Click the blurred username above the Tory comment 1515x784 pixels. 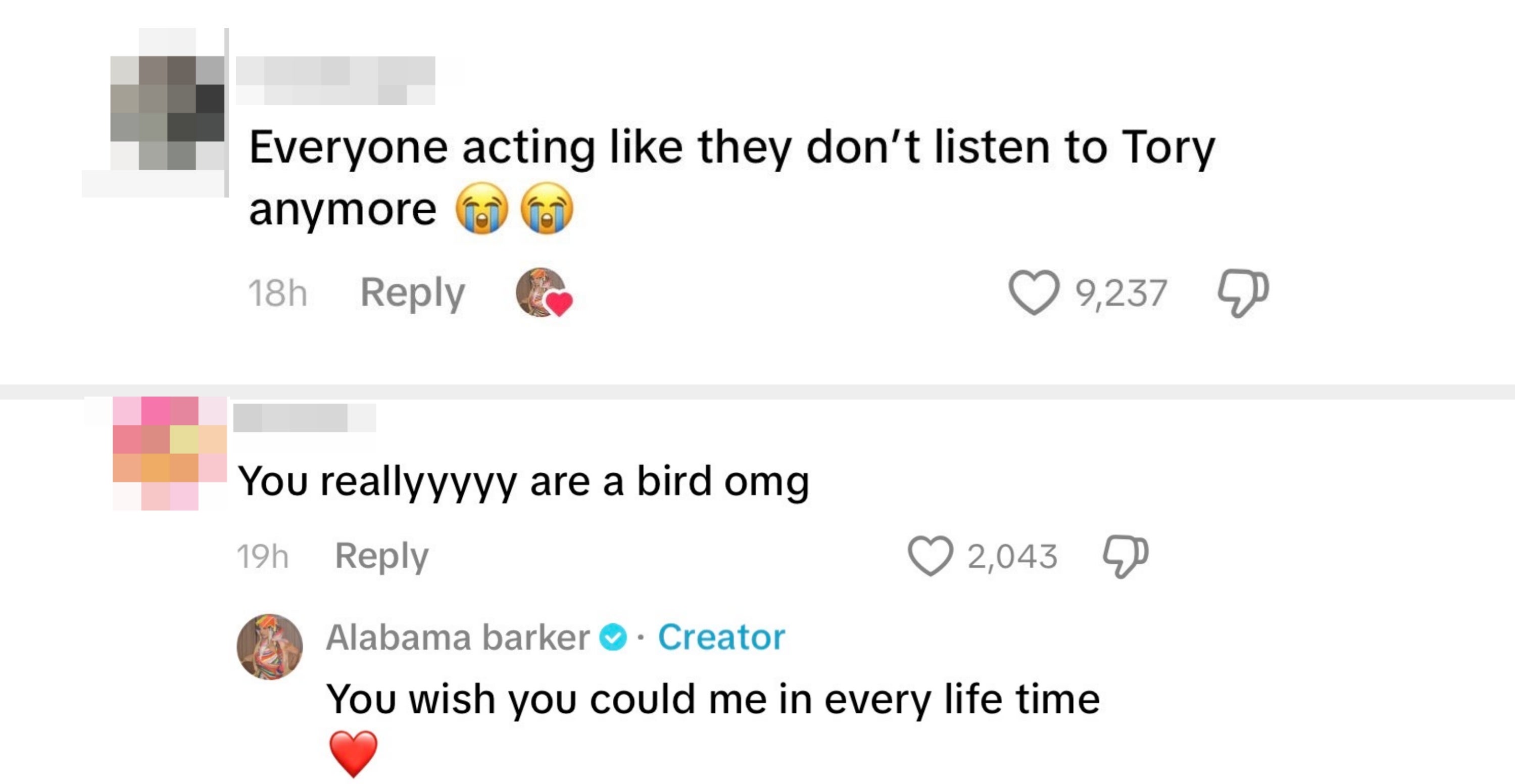(x=335, y=81)
